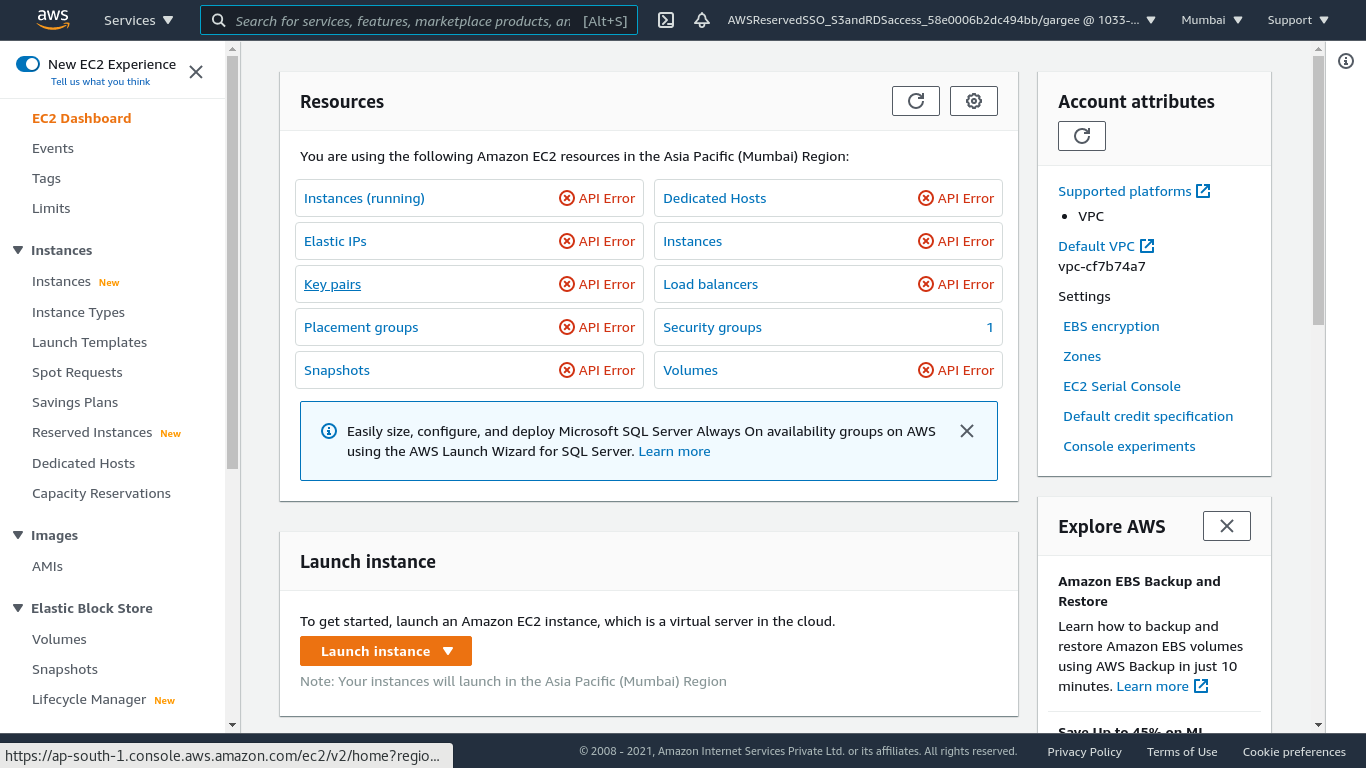Click the AWS logo home icon
The image size is (1366, 768).
pos(52,19)
